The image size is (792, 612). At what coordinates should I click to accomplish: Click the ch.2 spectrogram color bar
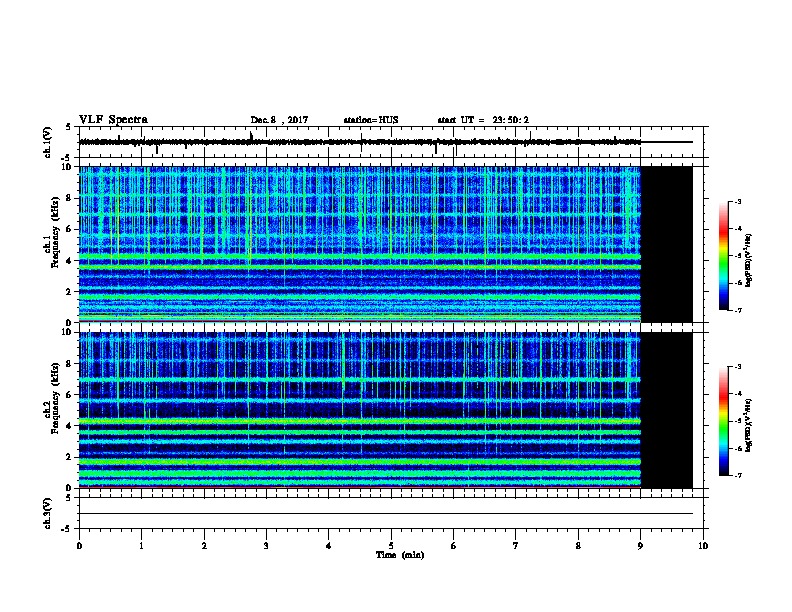click(x=723, y=421)
